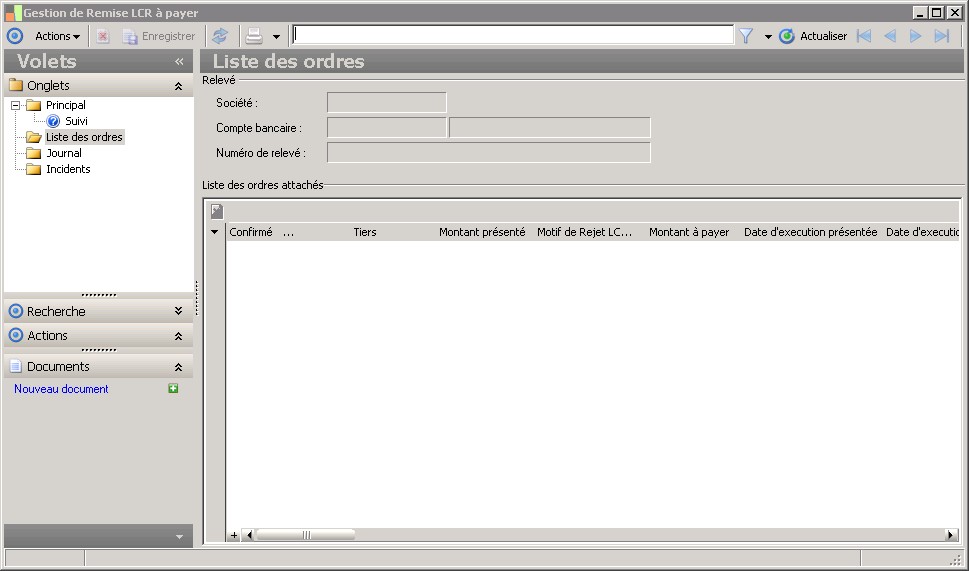Click the printer icon
This screenshot has height=571, width=969.
point(254,36)
